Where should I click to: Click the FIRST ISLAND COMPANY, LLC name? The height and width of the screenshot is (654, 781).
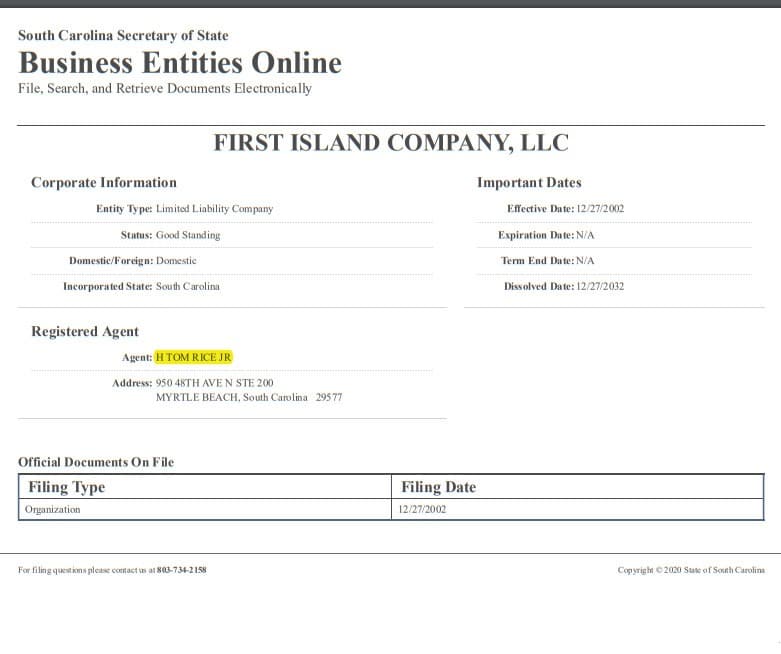click(391, 143)
